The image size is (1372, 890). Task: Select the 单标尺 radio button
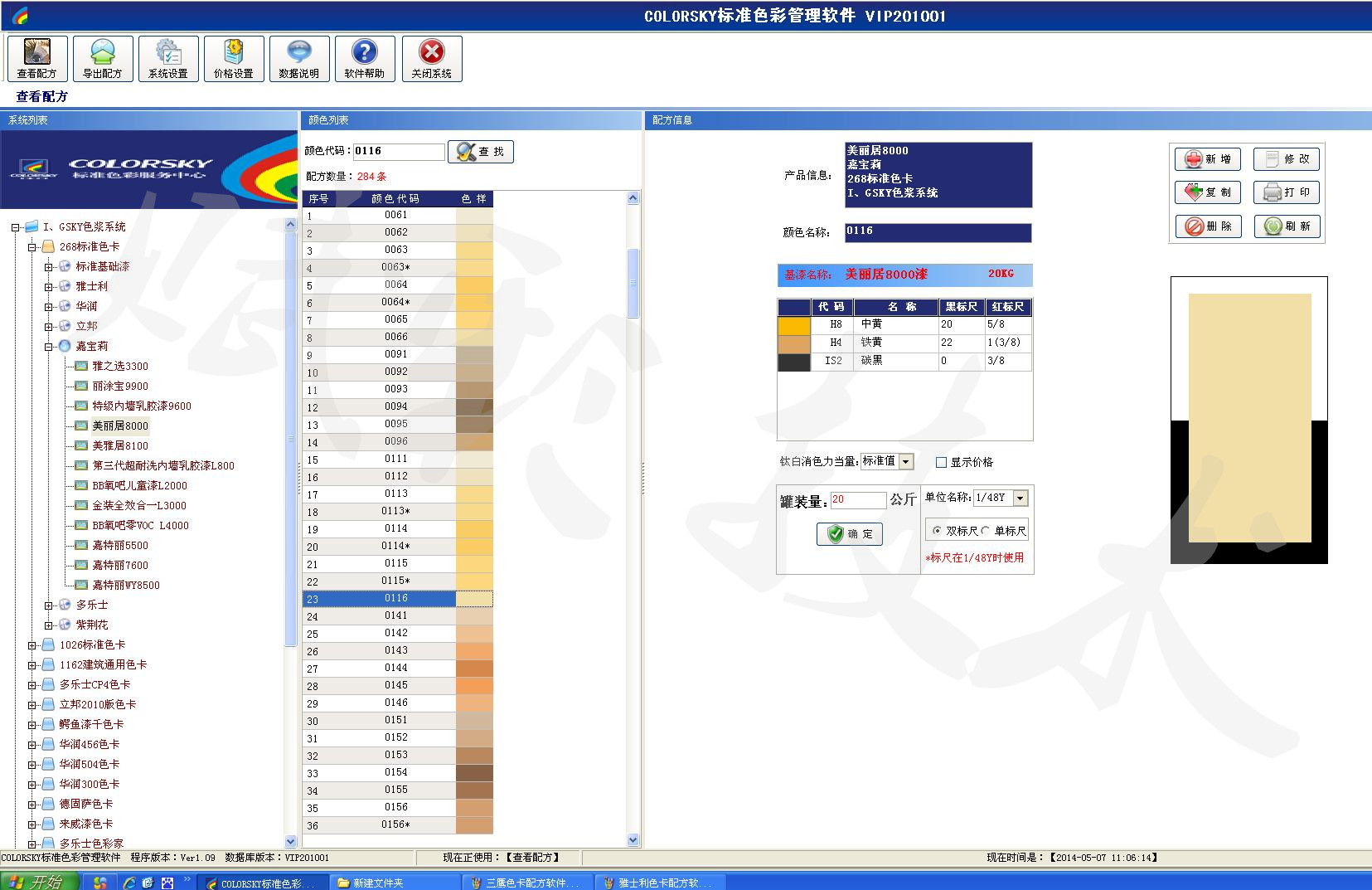(985, 530)
